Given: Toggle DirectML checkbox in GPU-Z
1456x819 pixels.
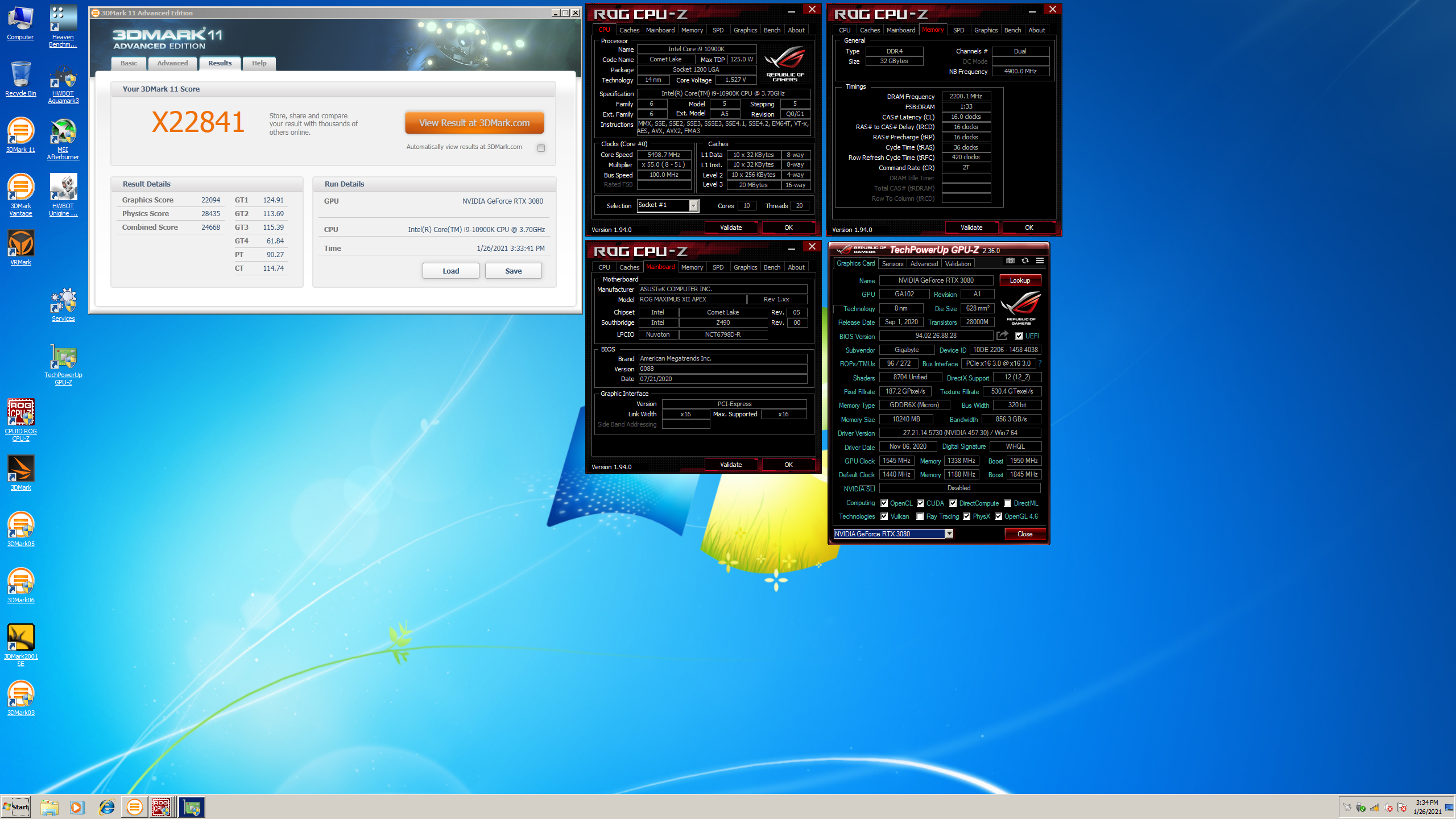Looking at the screenshot, I should click(x=1008, y=503).
